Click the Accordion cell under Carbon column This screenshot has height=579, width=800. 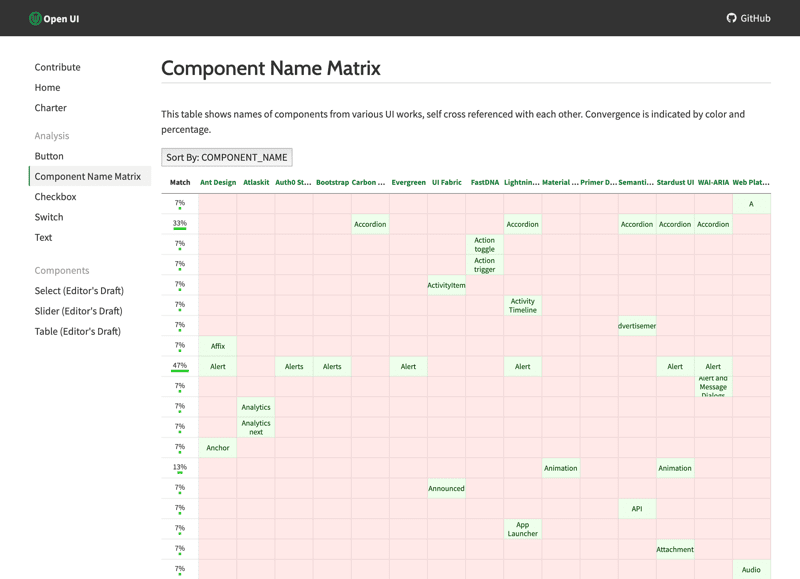pos(370,224)
